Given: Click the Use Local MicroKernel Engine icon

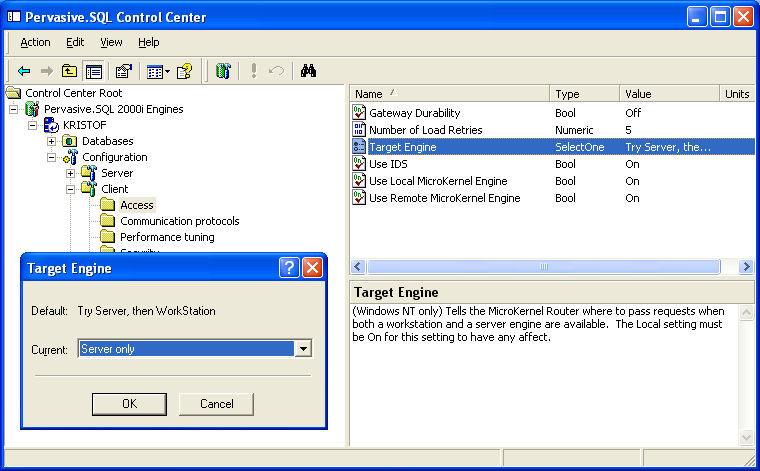Looking at the screenshot, I should 359,180.
